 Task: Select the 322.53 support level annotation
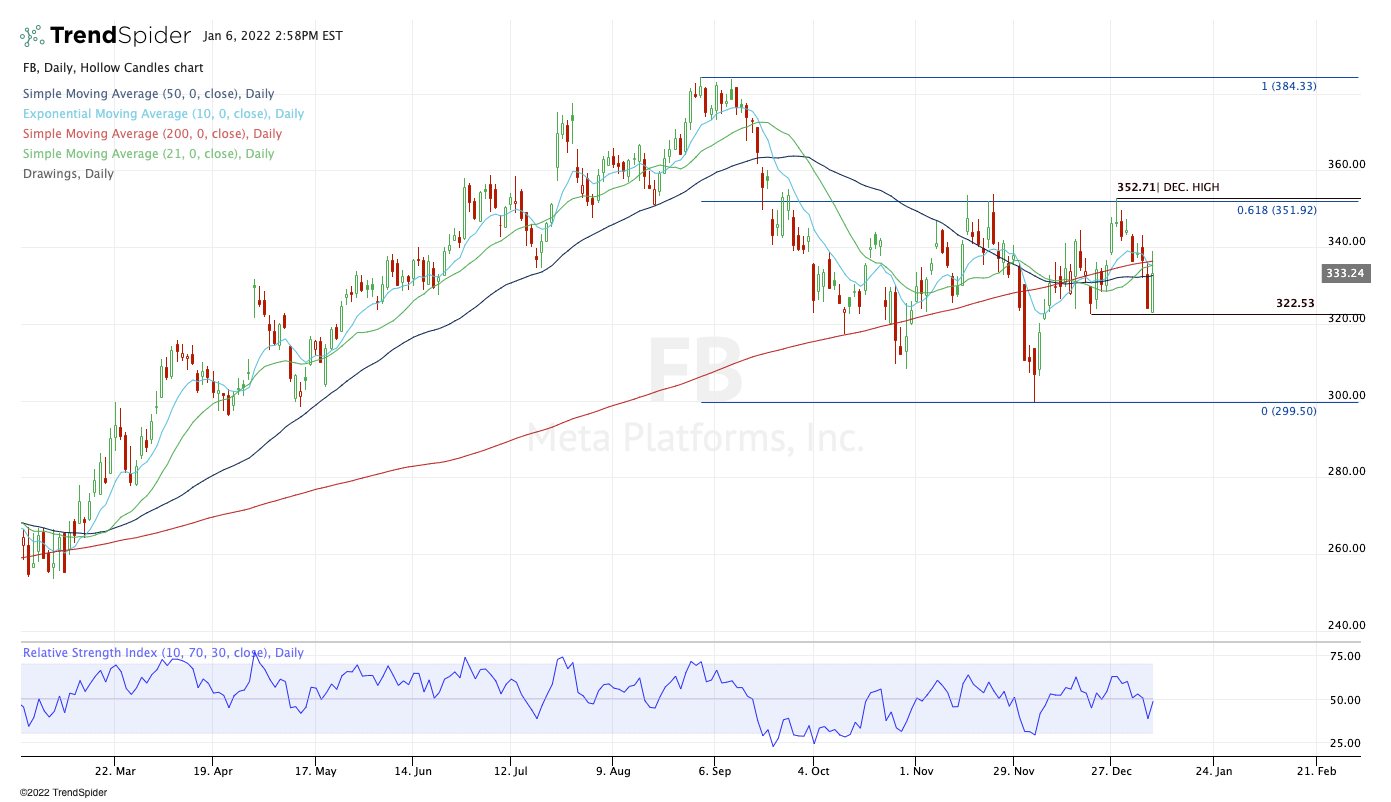pos(1295,303)
